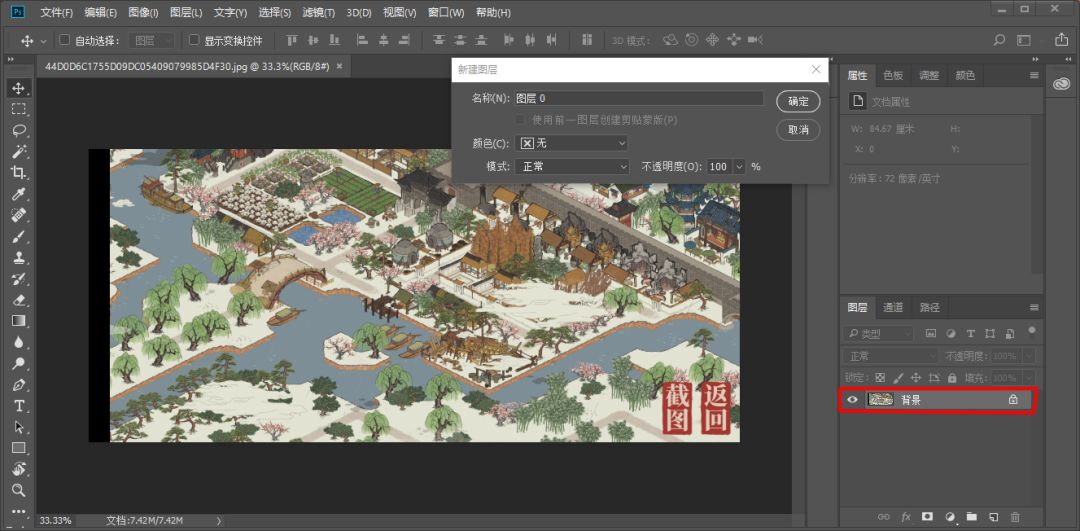Select the Hand tool
Image resolution: width=1080 pixels, height=531 pixels.
[19, 469]
